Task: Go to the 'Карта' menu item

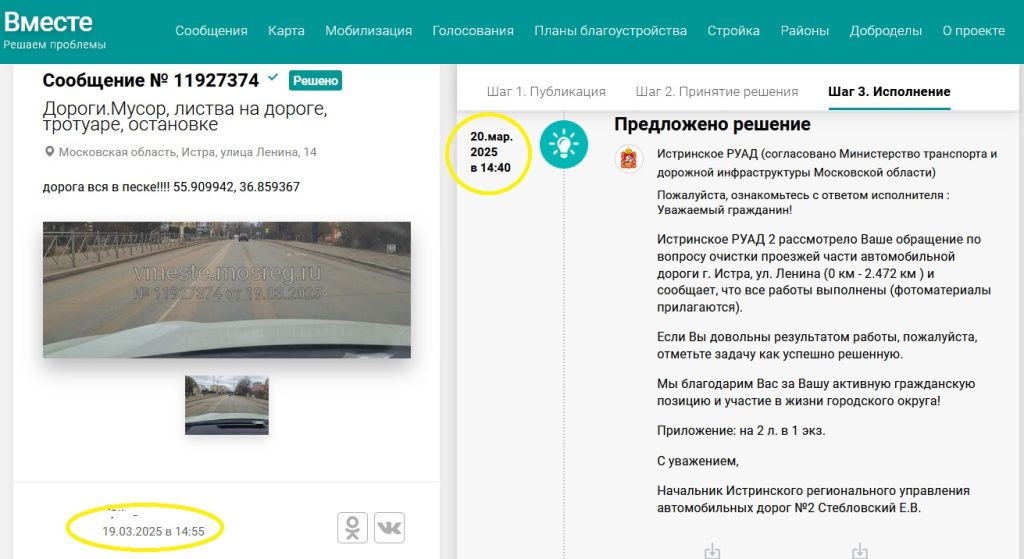Action: pyautogui.click(x=286, y=30)
